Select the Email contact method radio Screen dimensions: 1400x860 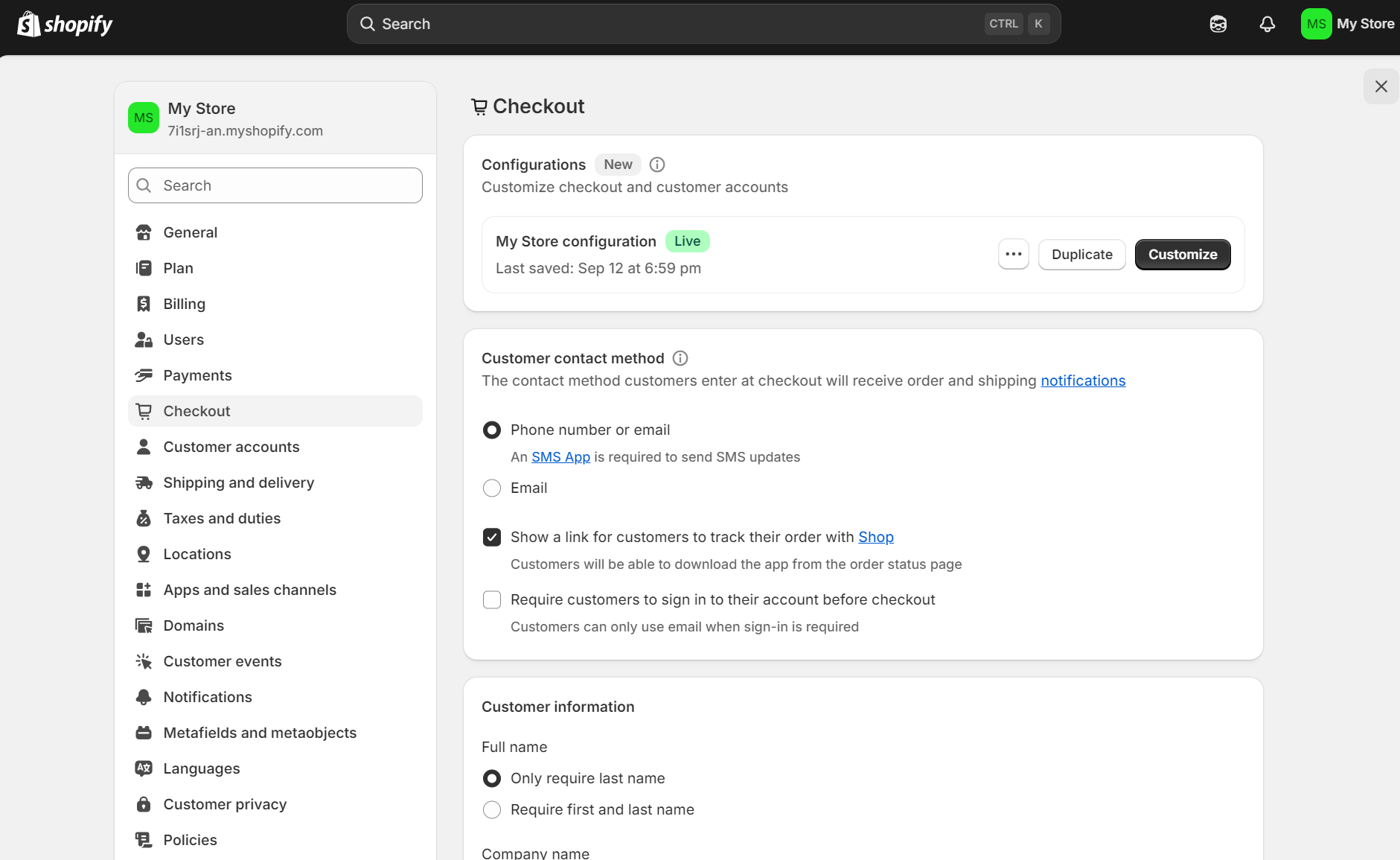pos(492,488)
